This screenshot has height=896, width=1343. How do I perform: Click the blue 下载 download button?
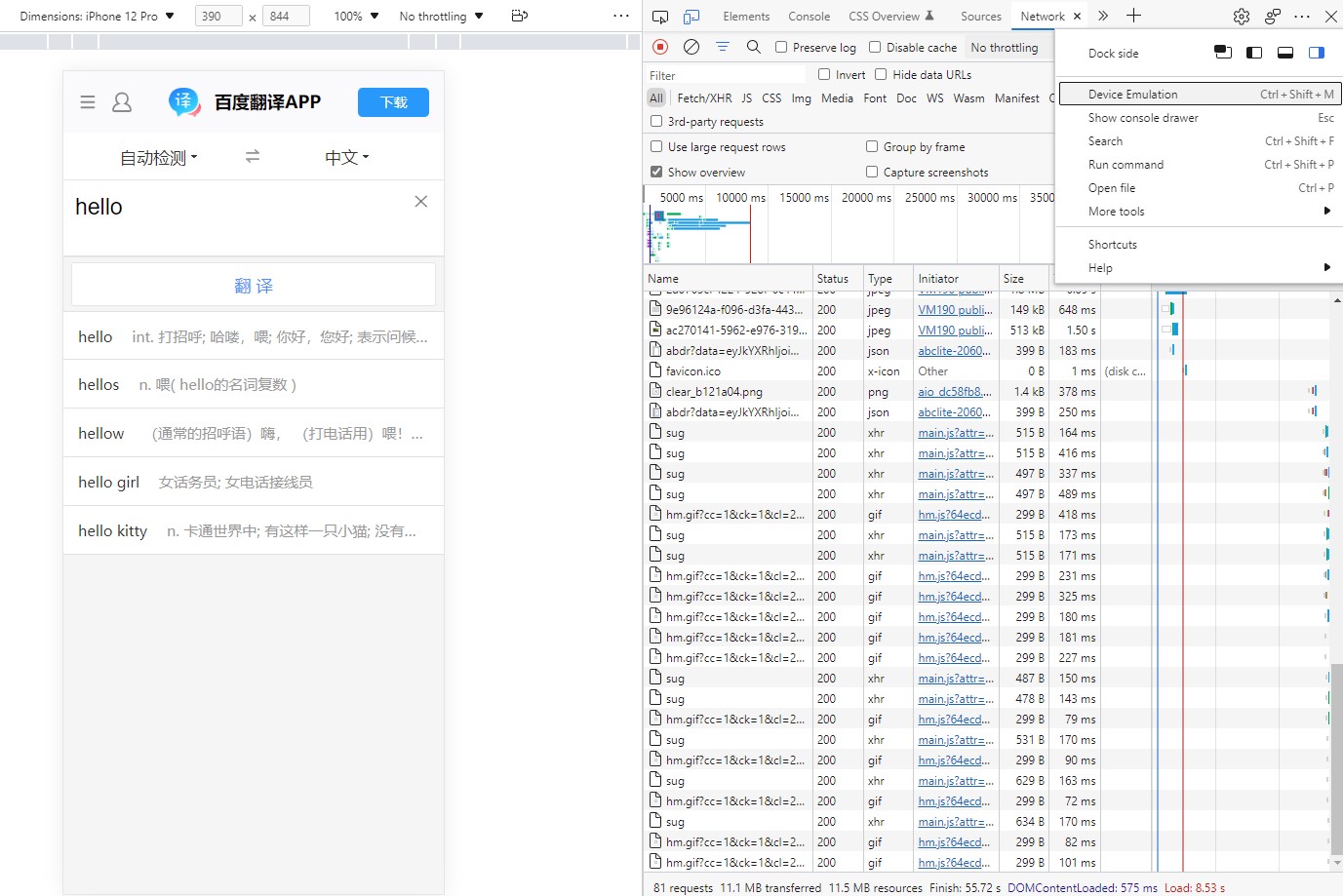[393, 102]
